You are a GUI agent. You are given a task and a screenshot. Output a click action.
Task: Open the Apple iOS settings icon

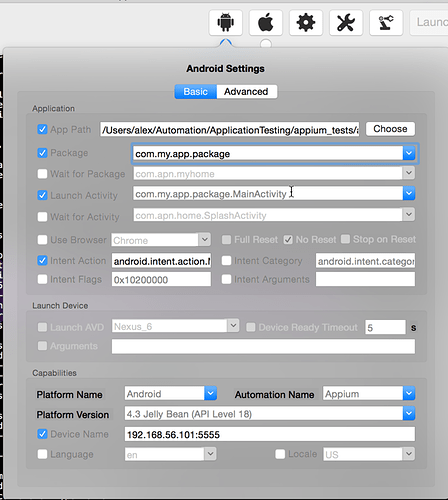pyautogui.click(x=266, y=23)
